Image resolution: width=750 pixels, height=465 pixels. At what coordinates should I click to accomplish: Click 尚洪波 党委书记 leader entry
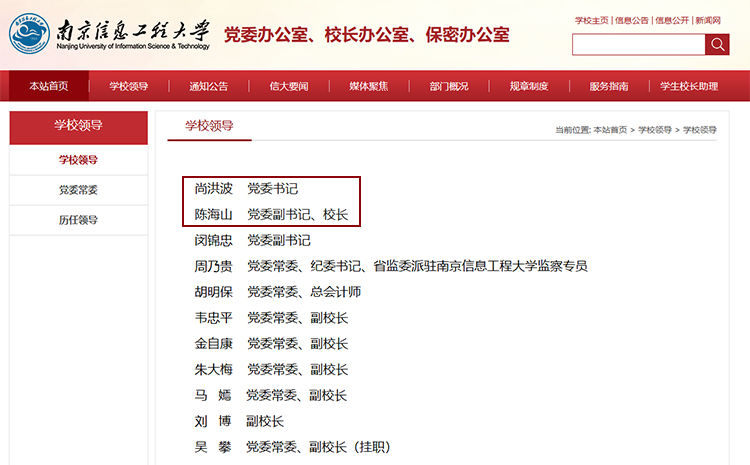(x=246, y=188)
